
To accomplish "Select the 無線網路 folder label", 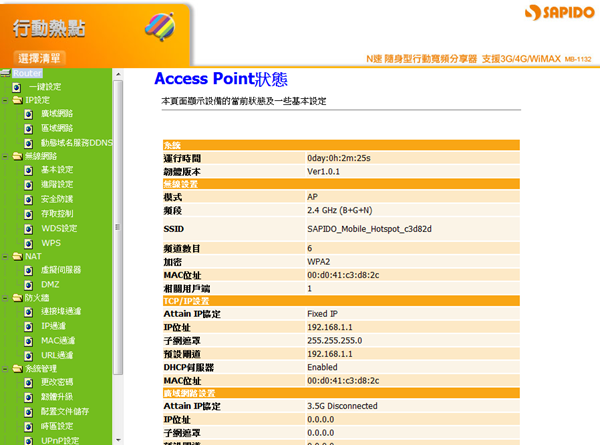I will pos(41,156).
